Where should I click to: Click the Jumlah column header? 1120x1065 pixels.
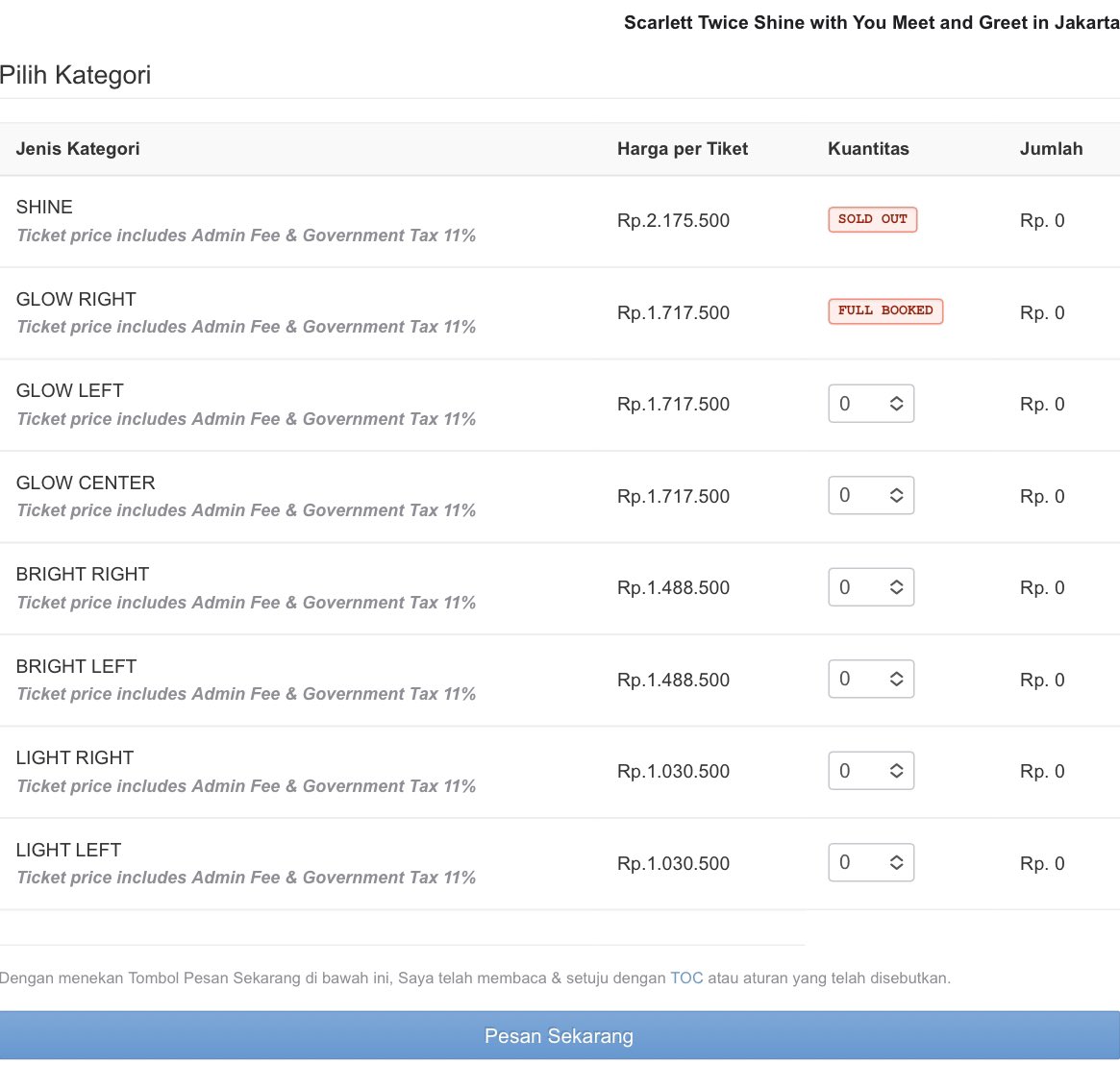pyautogui.click(x=1052, y=149)
